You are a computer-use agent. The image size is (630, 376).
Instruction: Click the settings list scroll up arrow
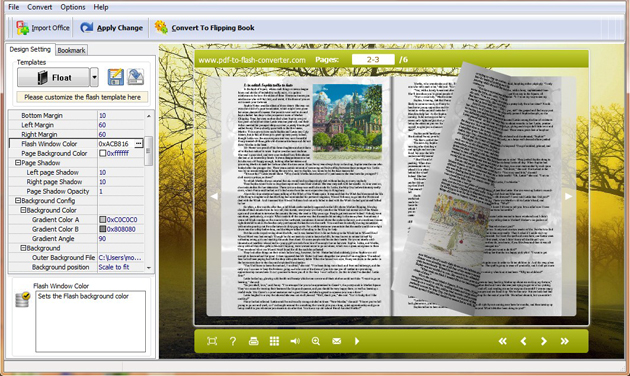pos(149,116)
